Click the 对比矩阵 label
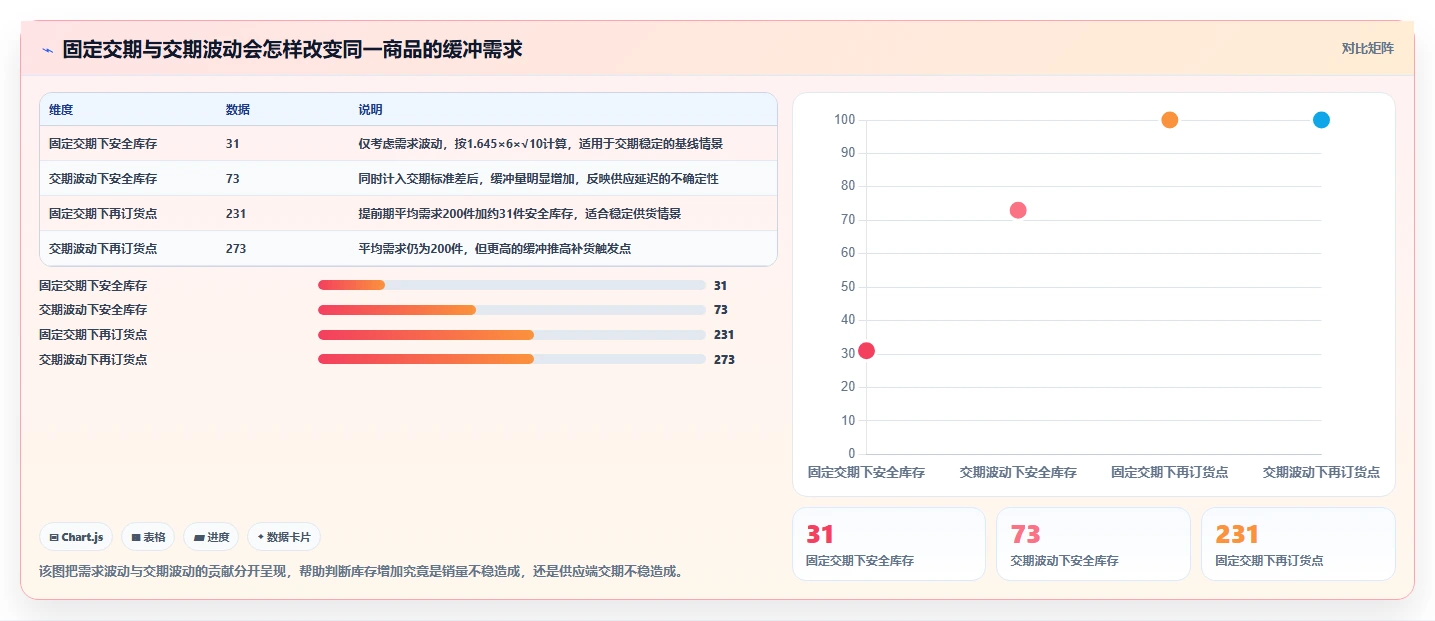 click(x=1367, y=48)
